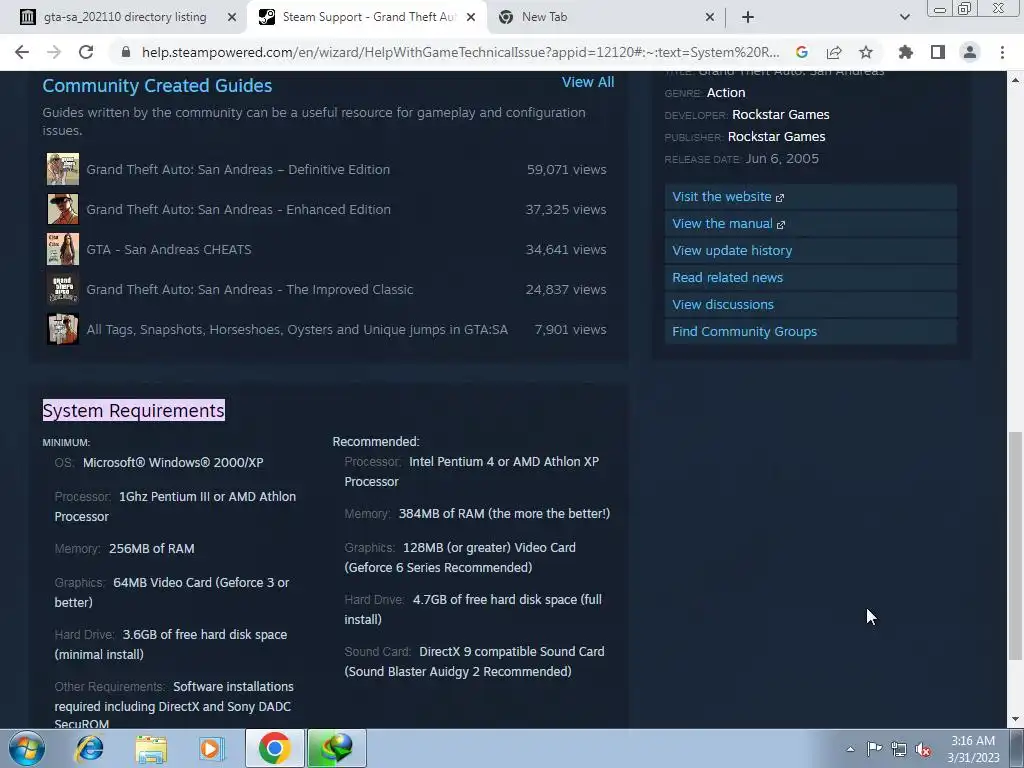1024x768 pixels.
Task: Open Windows Media Player from taskbar
Action: [x=211, y=748]
